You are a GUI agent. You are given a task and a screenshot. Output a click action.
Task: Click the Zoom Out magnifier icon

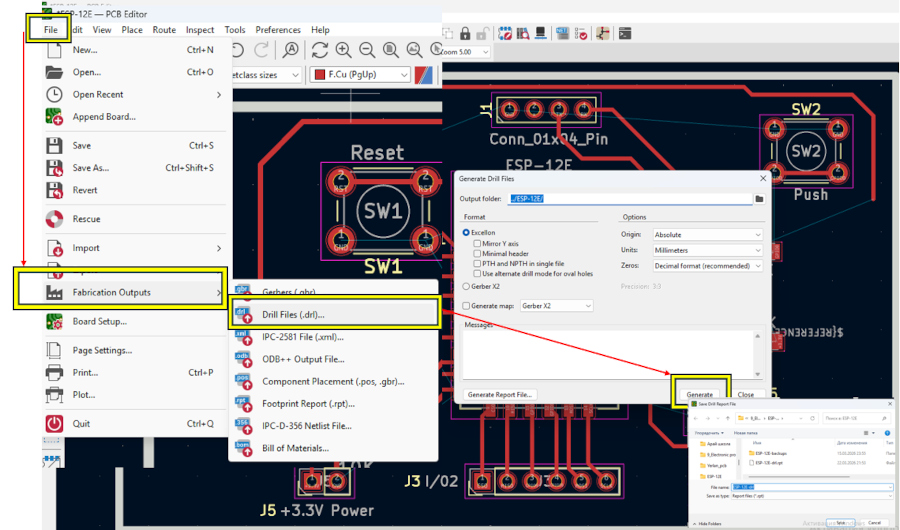[x=367, y=51]
